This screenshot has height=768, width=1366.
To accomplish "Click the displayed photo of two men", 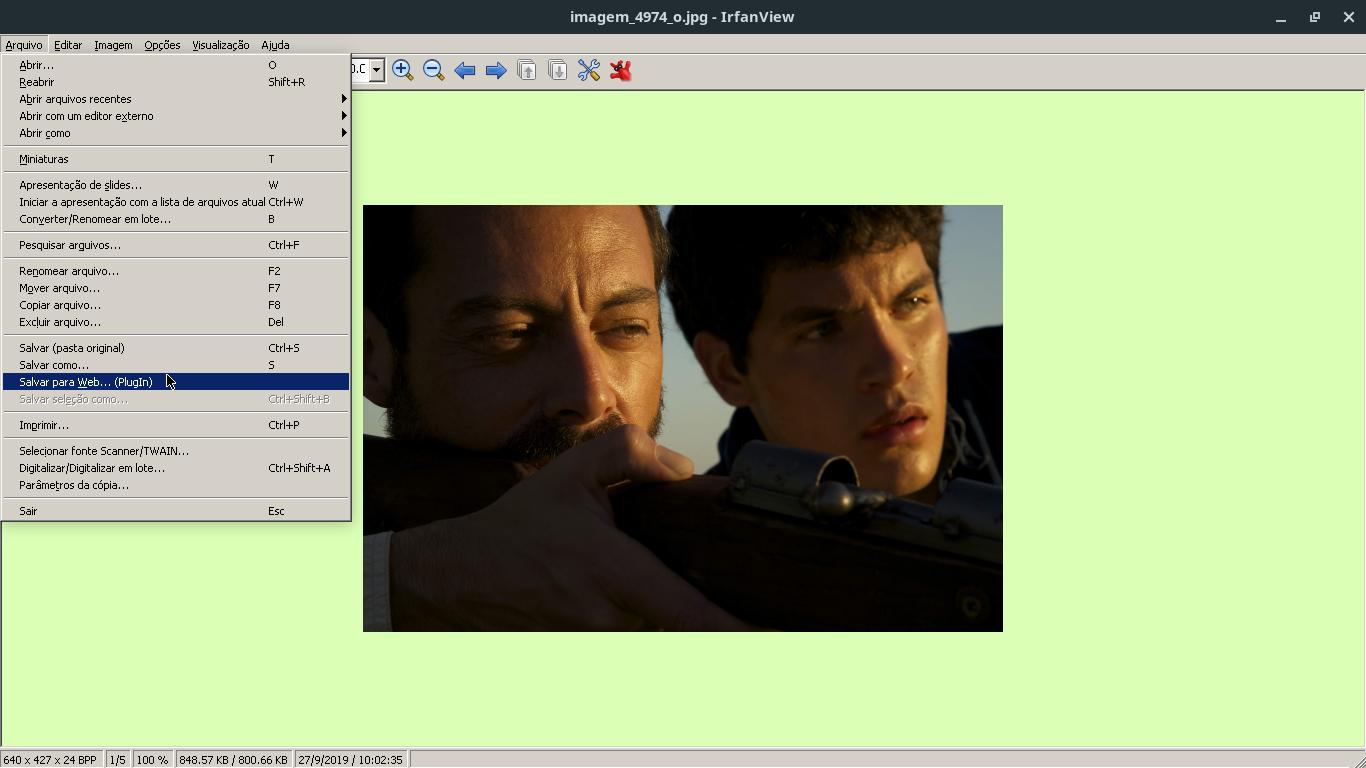I will [683, 418].
